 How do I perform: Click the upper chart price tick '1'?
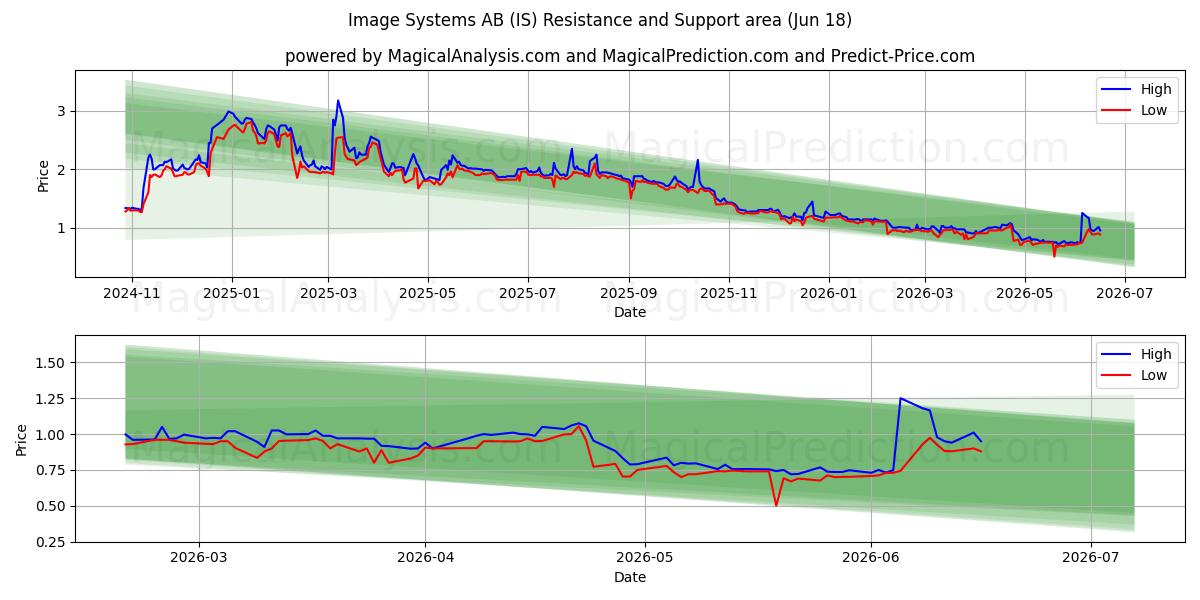pyautogui.click(x=61, y=228)
